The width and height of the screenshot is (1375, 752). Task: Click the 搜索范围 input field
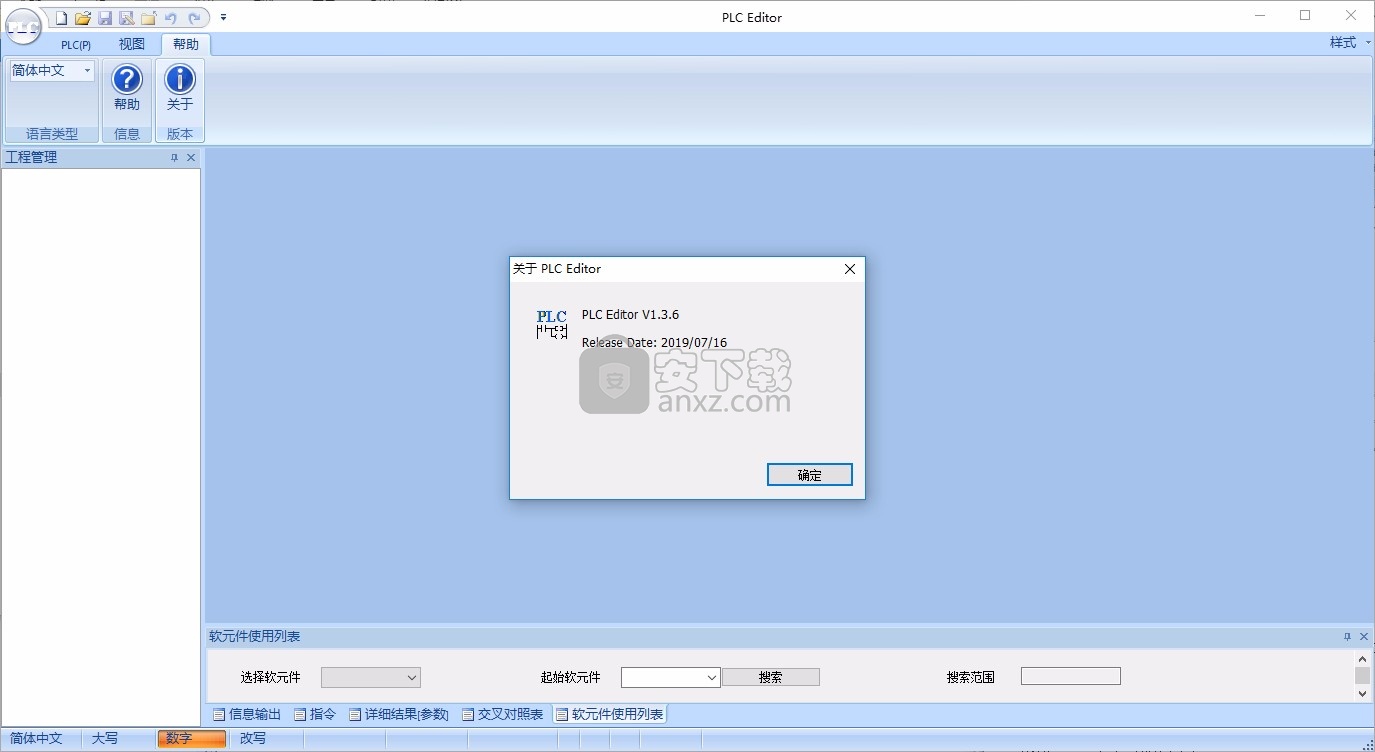[1071, 677]
